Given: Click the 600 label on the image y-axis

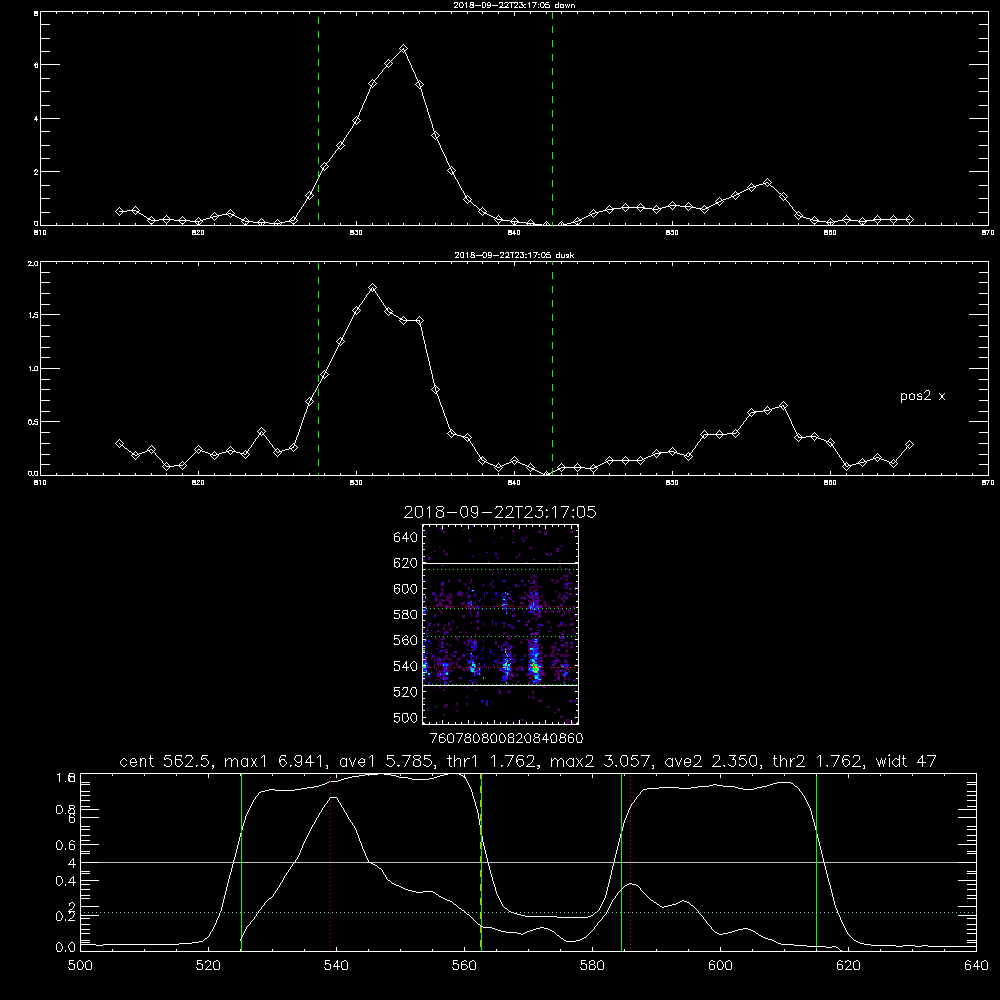Looking at the screenshot, I should [x=406, y=589].
